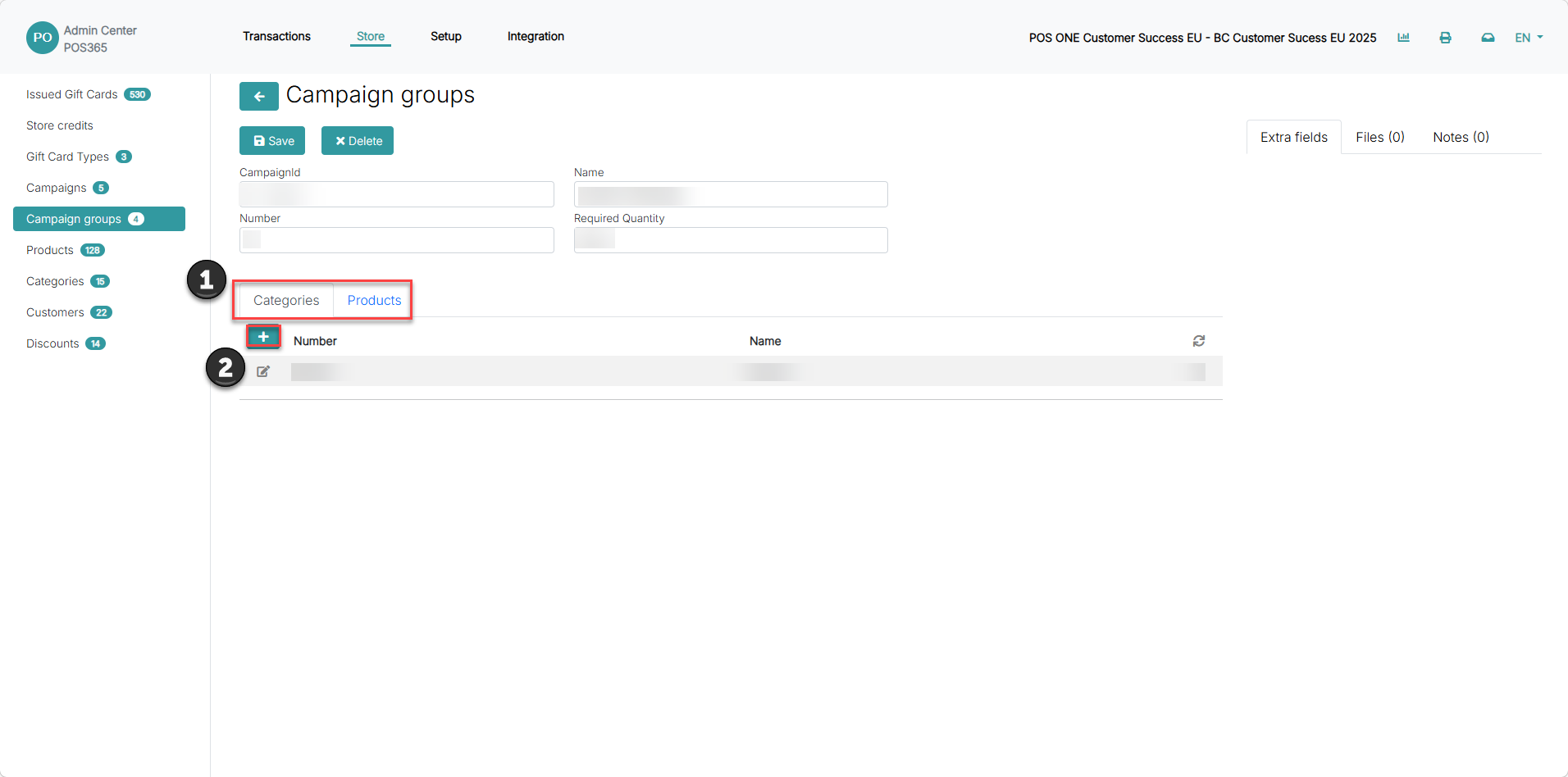Click the edit pencil icon in row
Screen dimensions: 1568x777
click(263, 371)
